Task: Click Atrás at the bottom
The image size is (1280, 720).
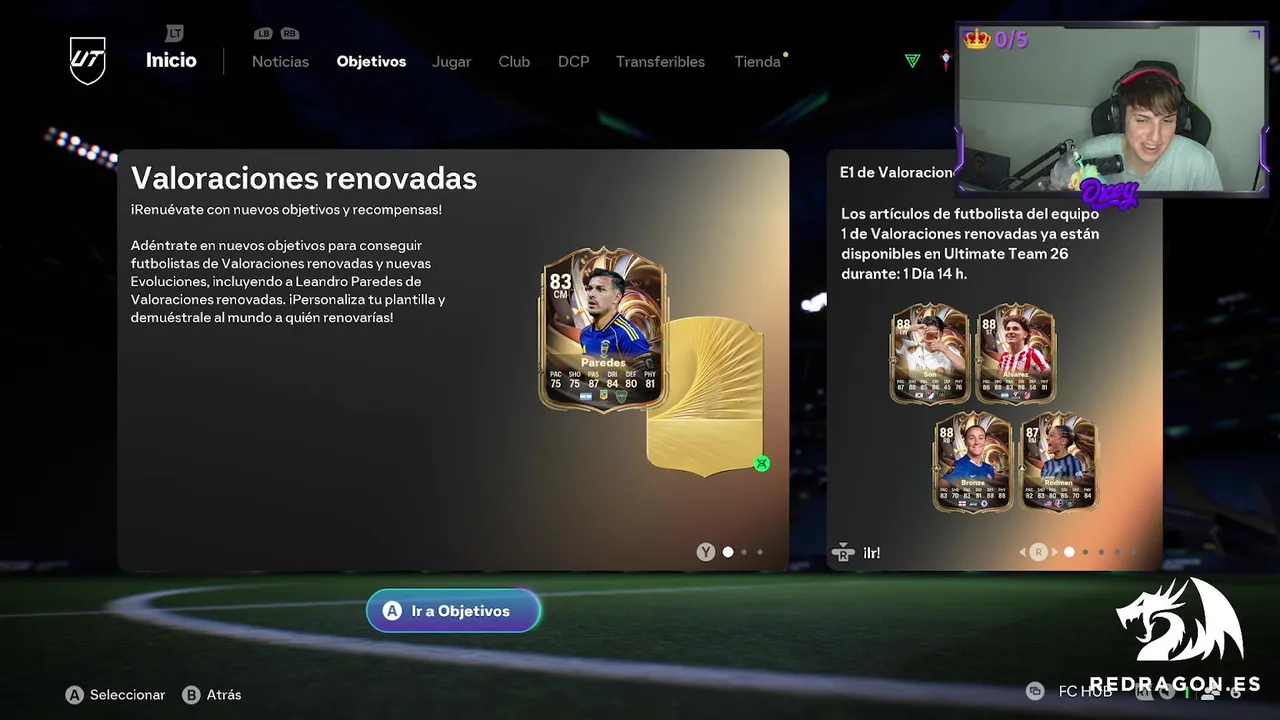Action: click(x=224, y=695)
